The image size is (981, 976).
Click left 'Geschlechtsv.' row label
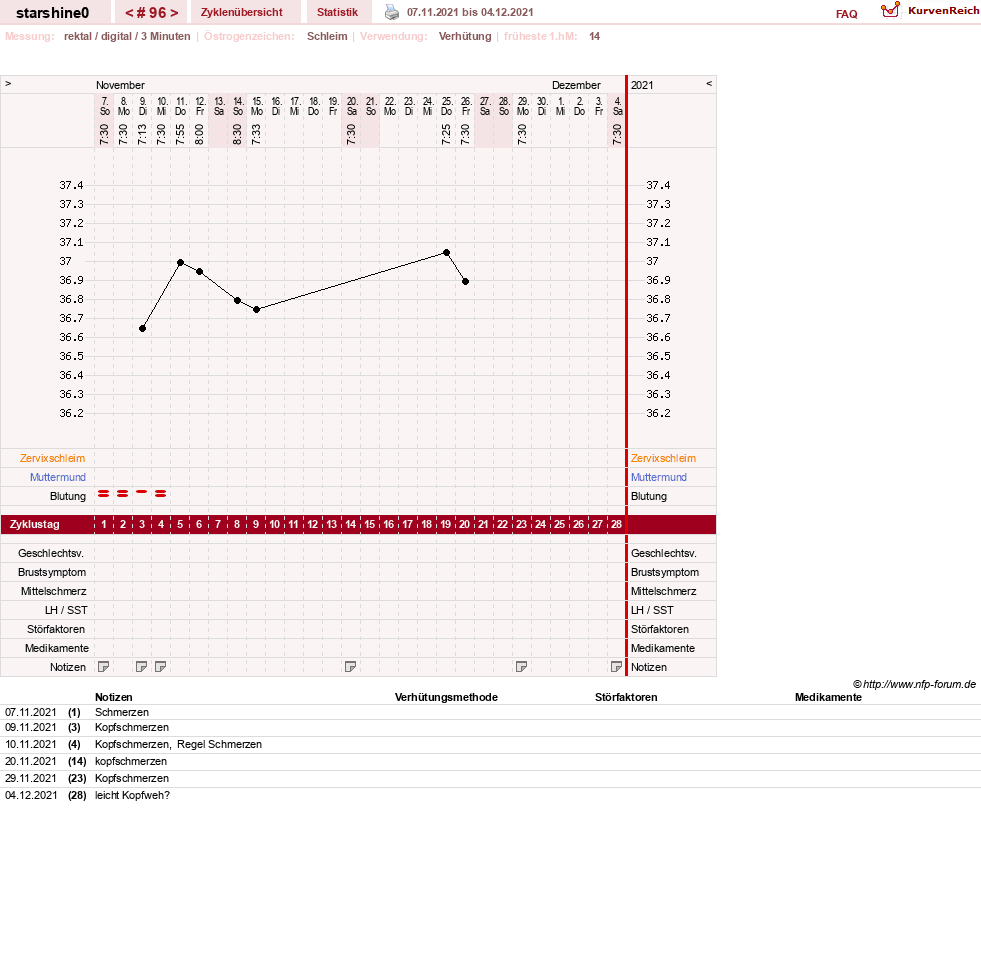[x=51, y=553]
